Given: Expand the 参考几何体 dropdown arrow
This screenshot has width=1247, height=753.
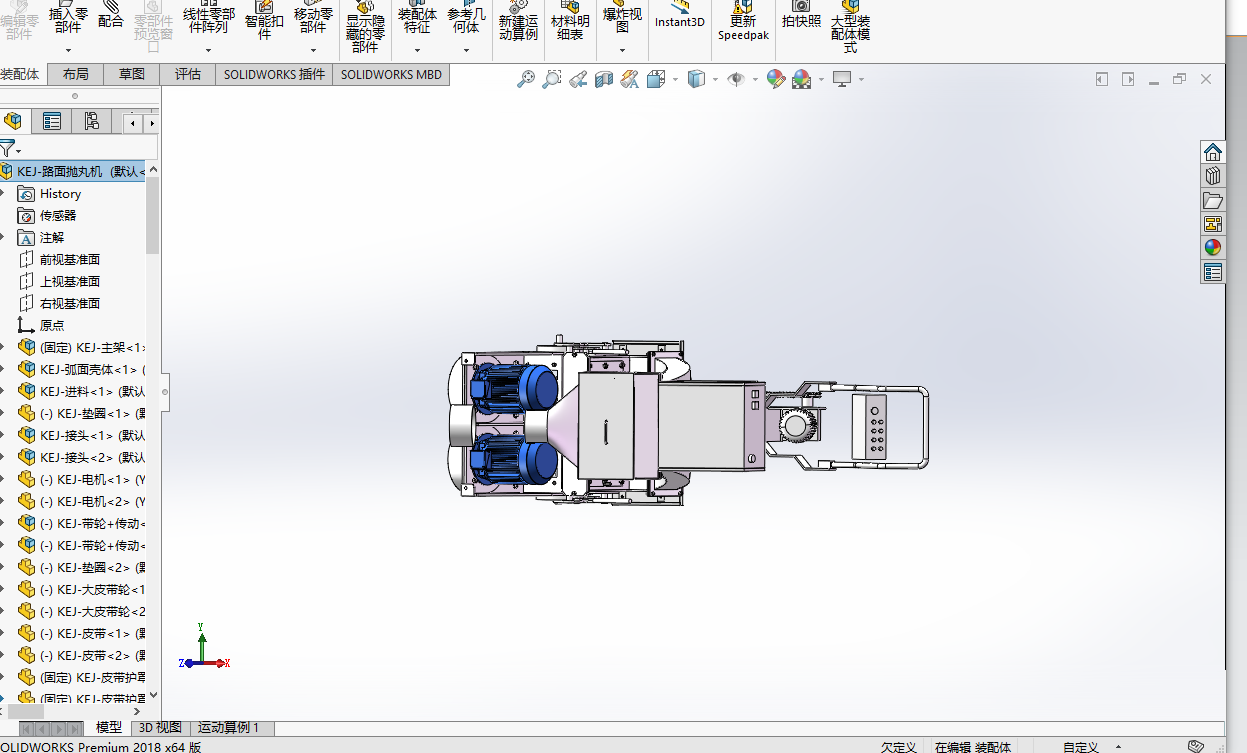Looking at the screenshot, I should click(466, 50).
